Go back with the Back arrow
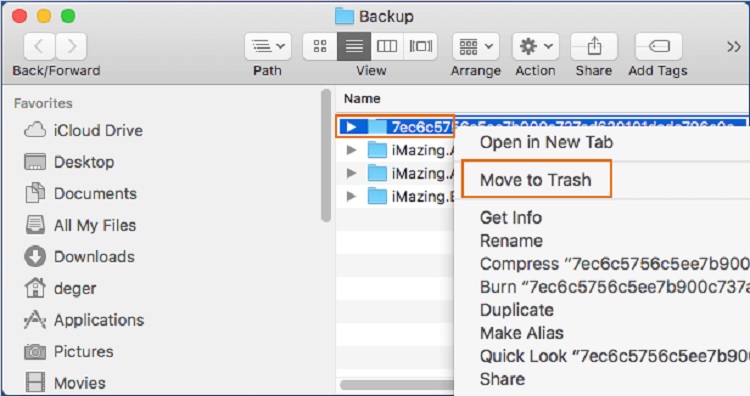Image resolution: width=750 pixels, height=396 pixels. click(x=39, y=46)
